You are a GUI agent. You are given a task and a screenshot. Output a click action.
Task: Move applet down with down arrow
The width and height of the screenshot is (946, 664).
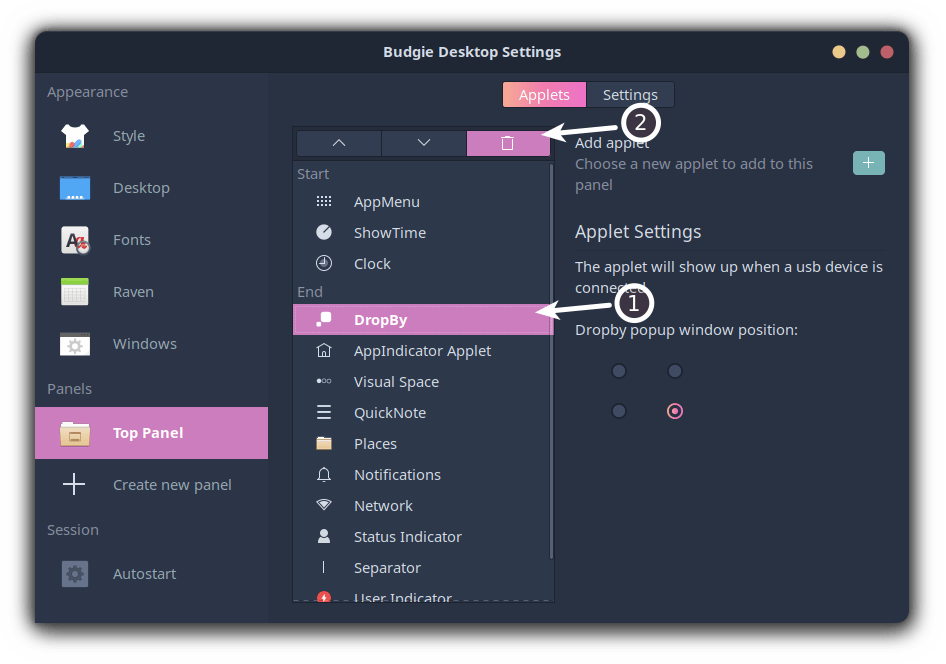point(424,143)
